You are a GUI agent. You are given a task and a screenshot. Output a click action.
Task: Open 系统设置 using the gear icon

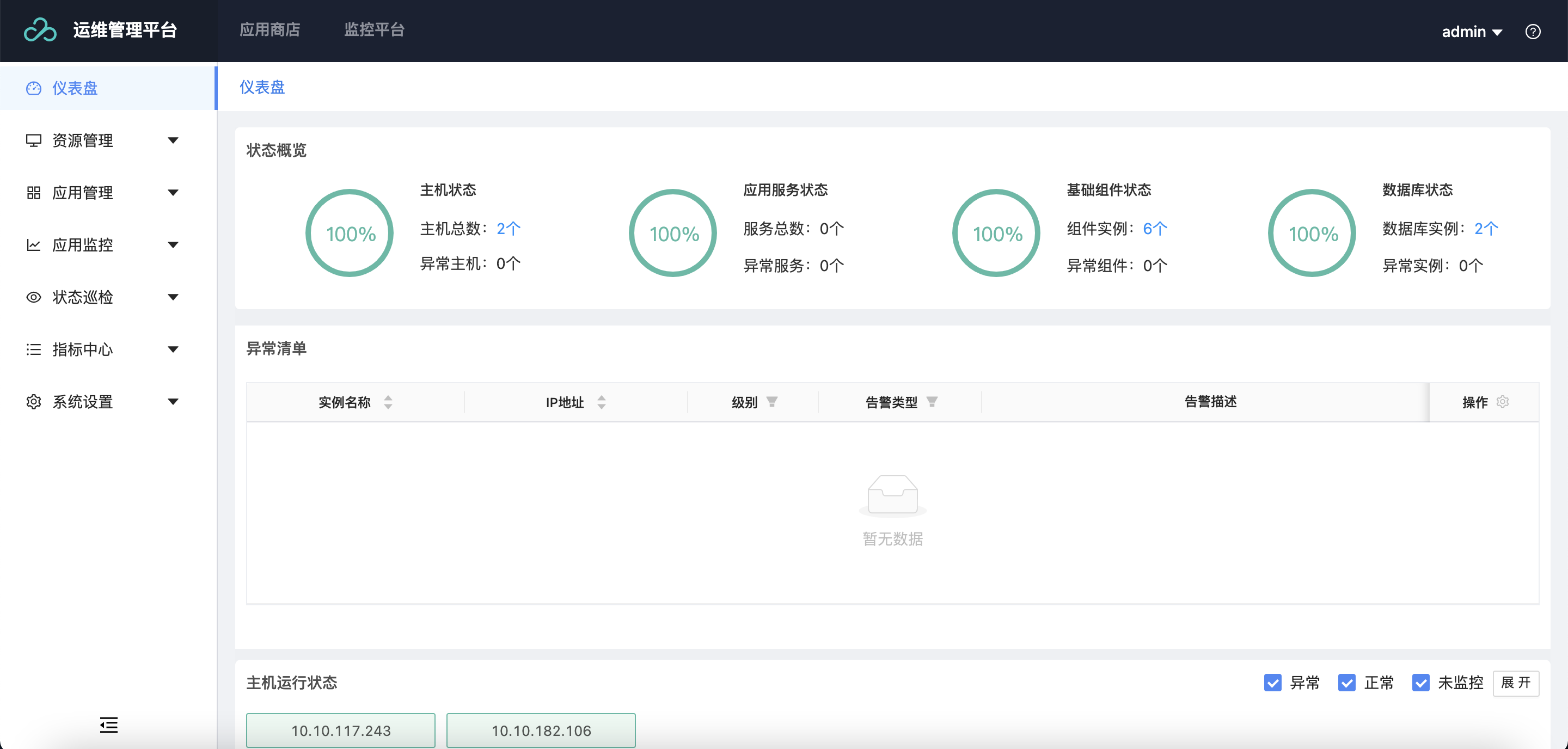(33, 402)
